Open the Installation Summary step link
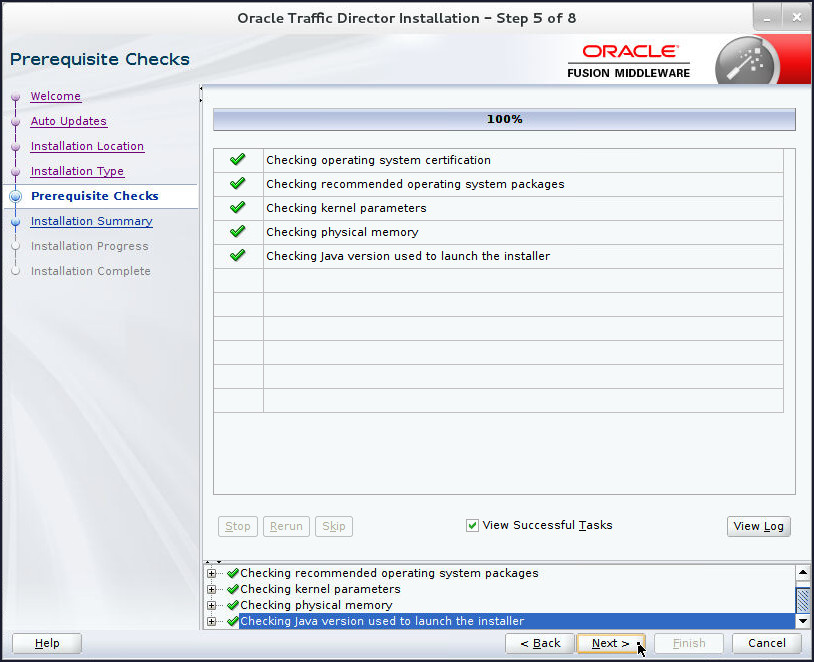The image size is (814, 662). [x=91, y=221]
